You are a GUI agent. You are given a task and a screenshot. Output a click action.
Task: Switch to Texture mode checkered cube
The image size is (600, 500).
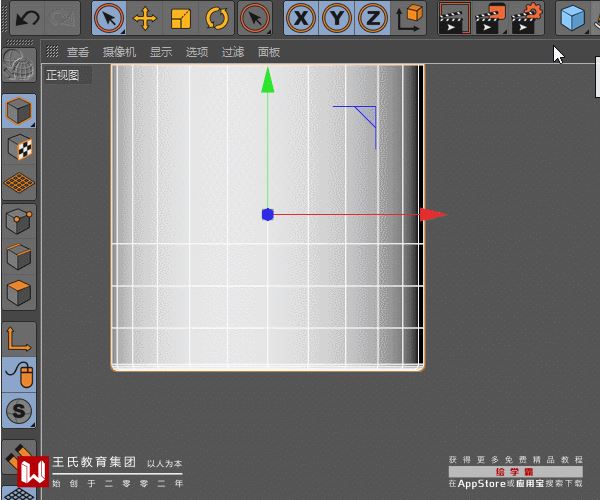coord(19,147)
